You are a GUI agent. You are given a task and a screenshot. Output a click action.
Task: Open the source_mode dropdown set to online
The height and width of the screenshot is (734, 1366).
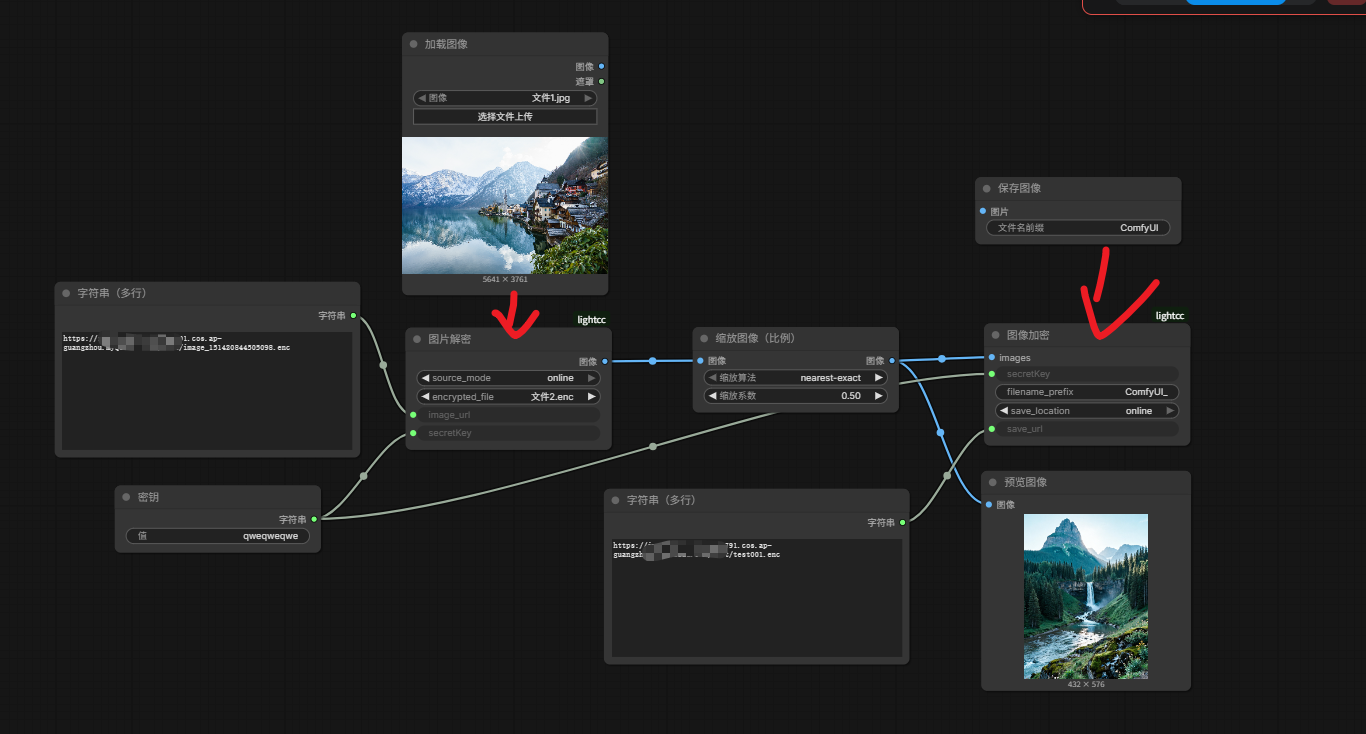coord(507,378)
